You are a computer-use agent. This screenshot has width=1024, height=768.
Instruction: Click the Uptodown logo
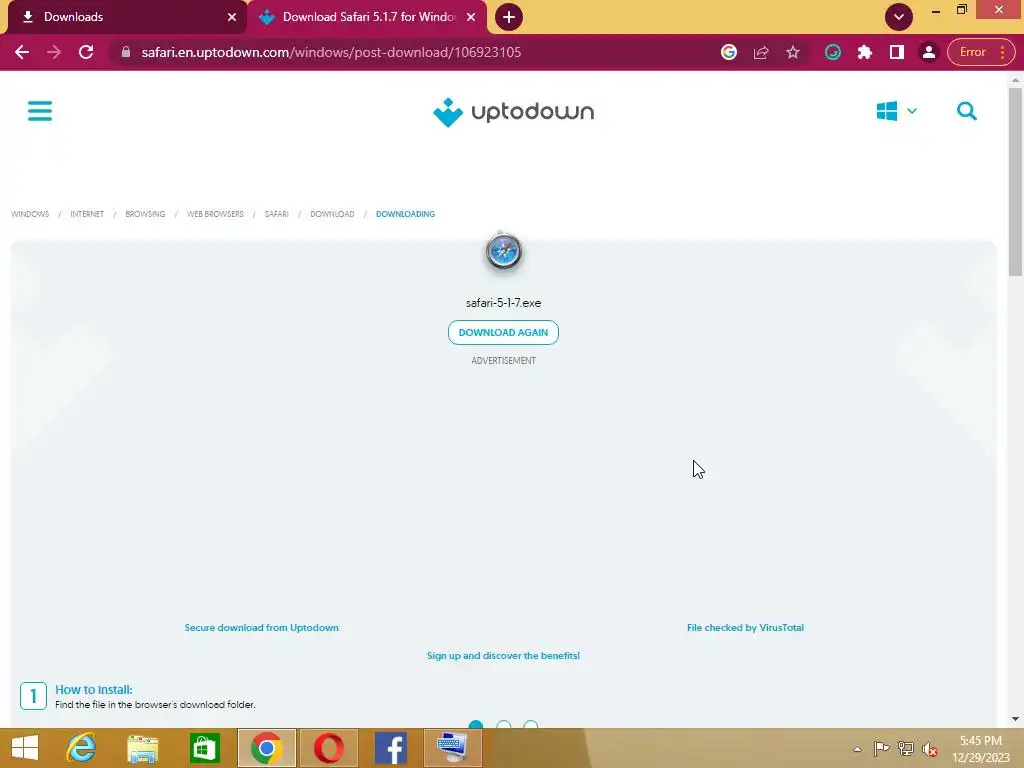[513, 112]
